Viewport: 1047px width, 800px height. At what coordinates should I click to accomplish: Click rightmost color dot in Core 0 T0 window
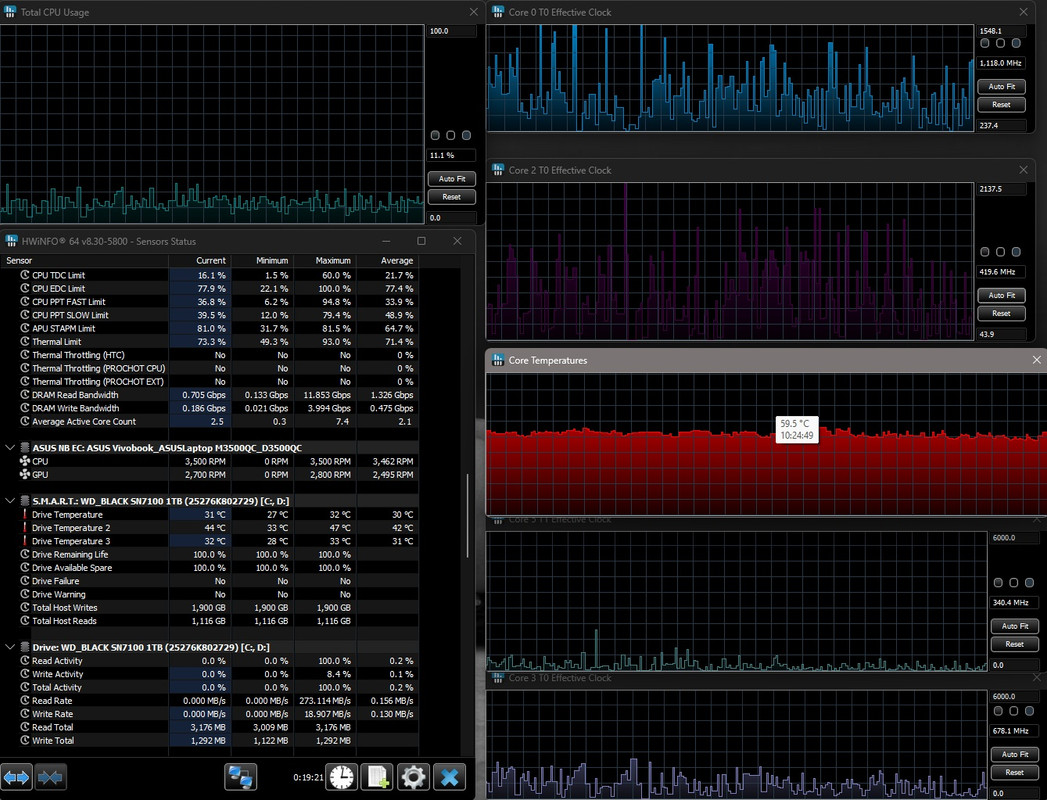point(1016,43)
